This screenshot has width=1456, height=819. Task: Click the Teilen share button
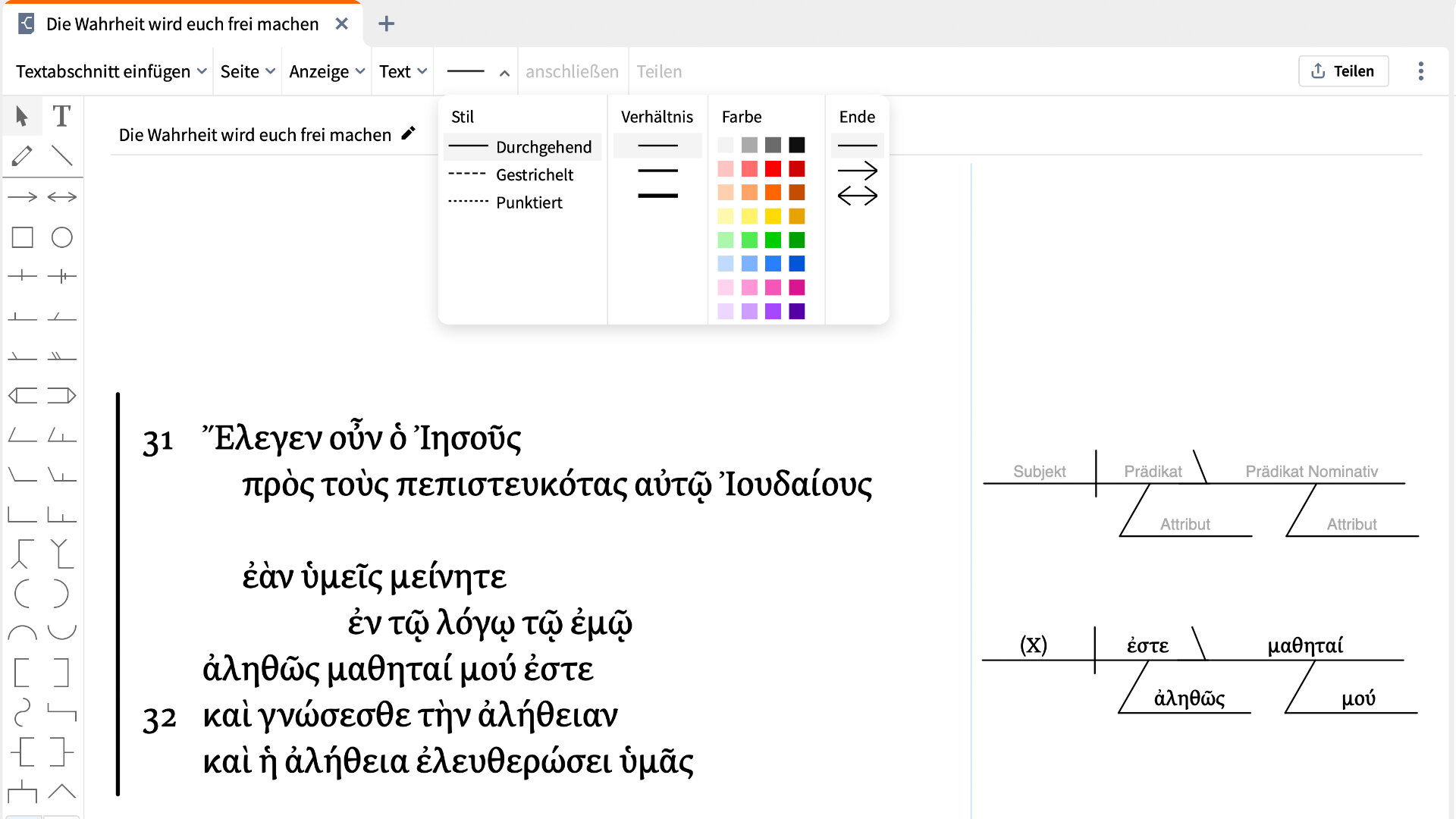point(1343,71)
